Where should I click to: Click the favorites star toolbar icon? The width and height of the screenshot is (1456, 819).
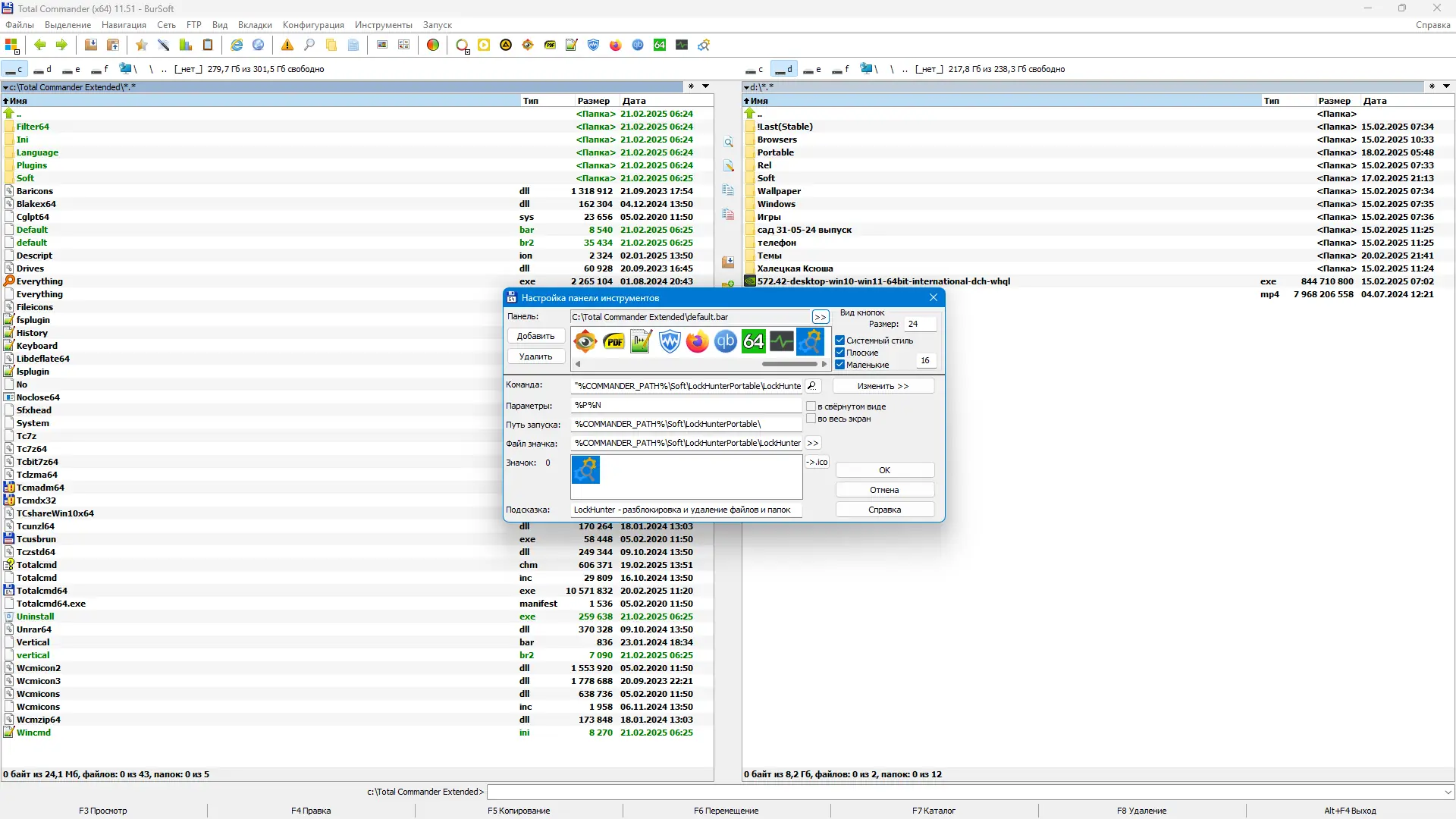tap(140, 45)
